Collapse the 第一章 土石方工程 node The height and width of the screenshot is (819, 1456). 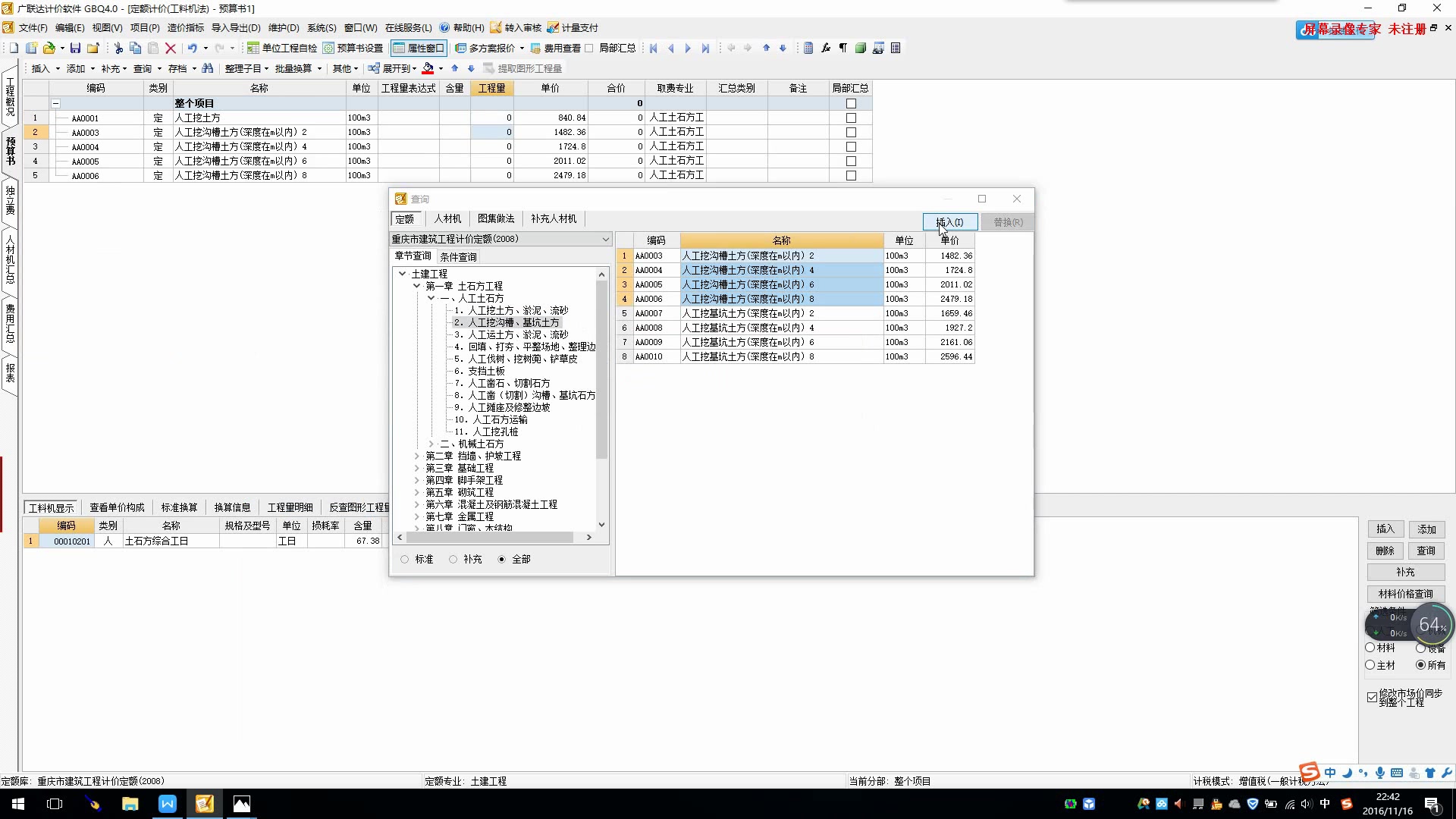[416, 286]
